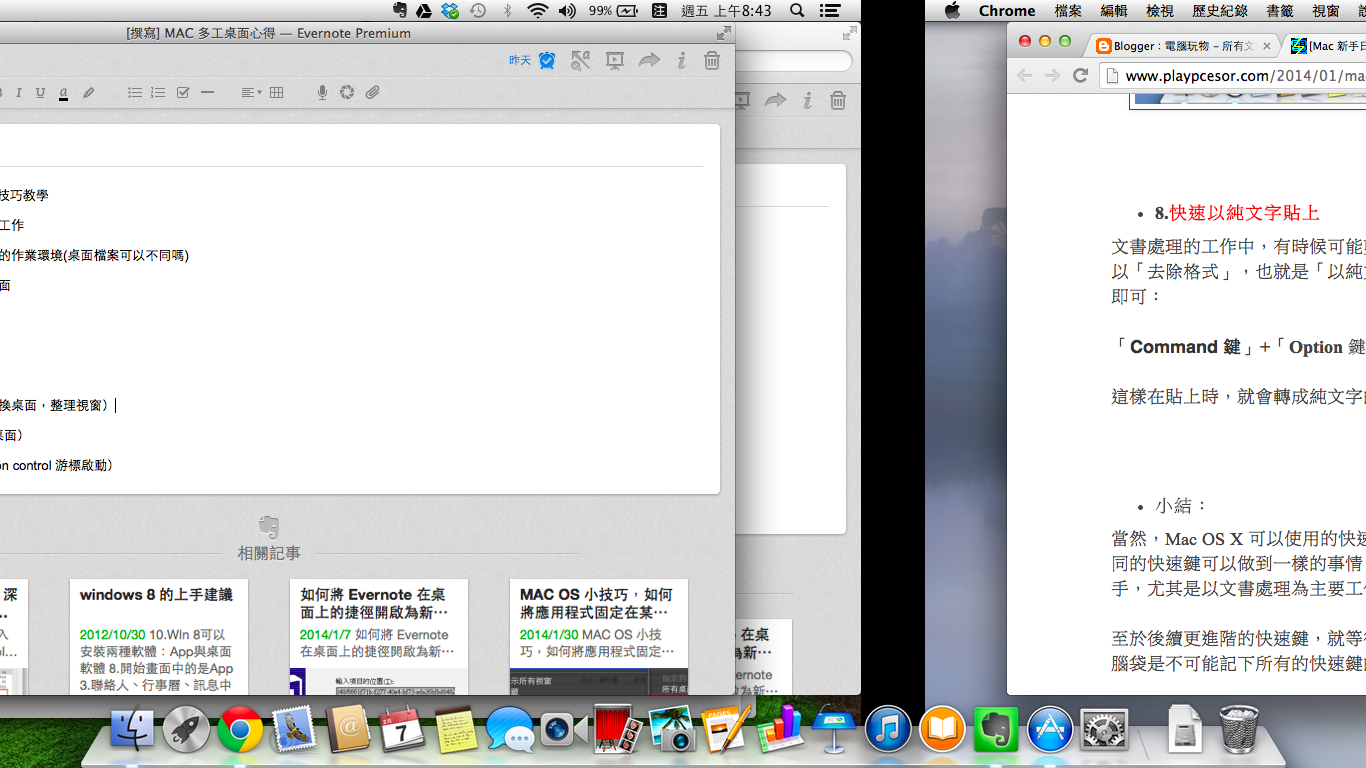
Task: Open Keynote from the Dock
Action: point(834,729)
